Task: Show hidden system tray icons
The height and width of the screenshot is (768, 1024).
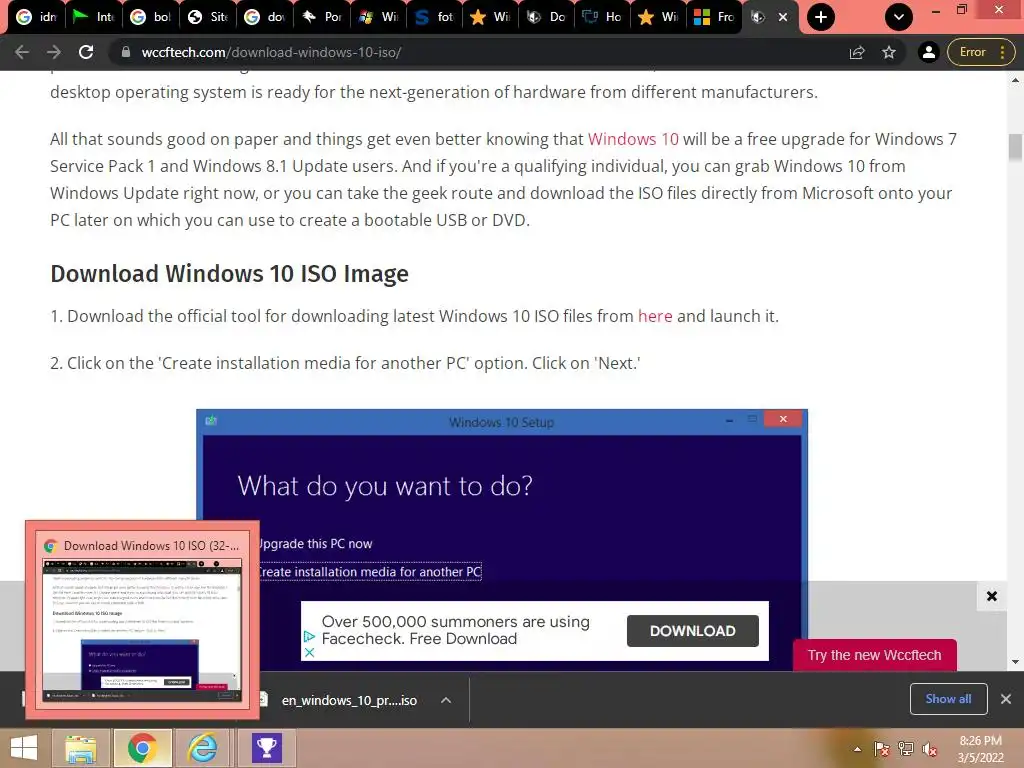Action: [857, 750]
